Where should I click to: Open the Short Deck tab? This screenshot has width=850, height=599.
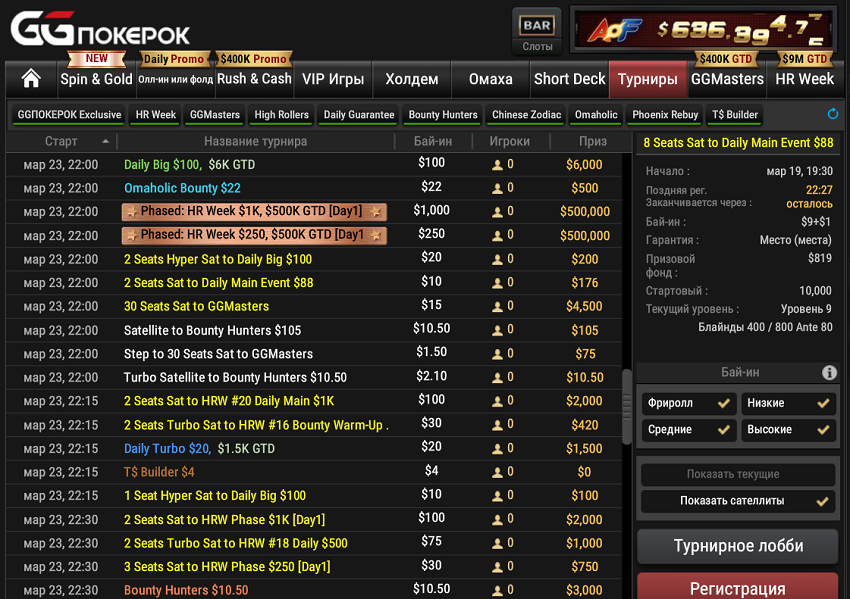569,79
